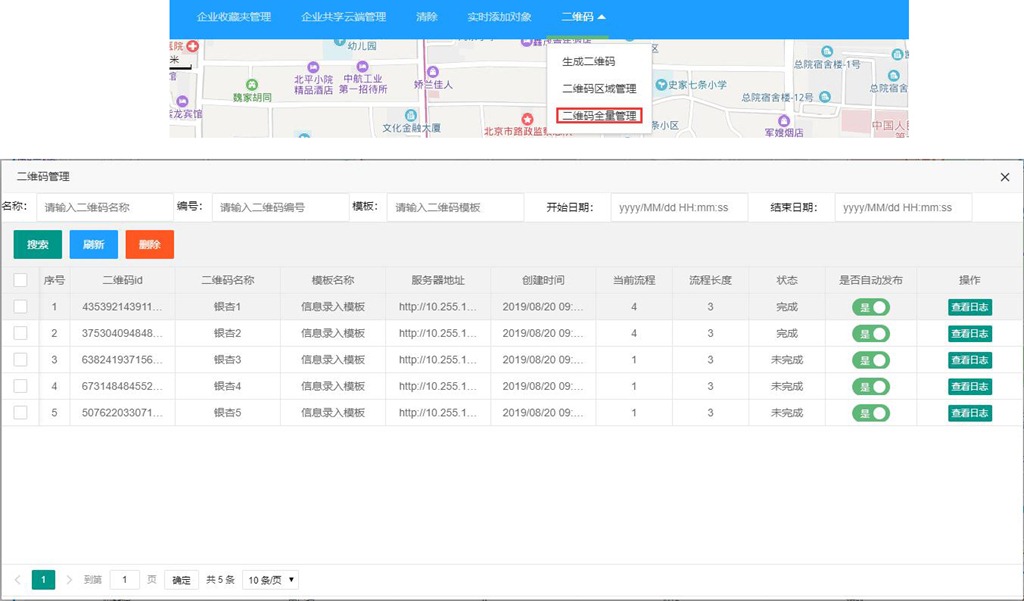Image resolution: width=1024 pixels, height=601 pixels.
Task: Click the orange 删除 button
Action: coord(150,245)
